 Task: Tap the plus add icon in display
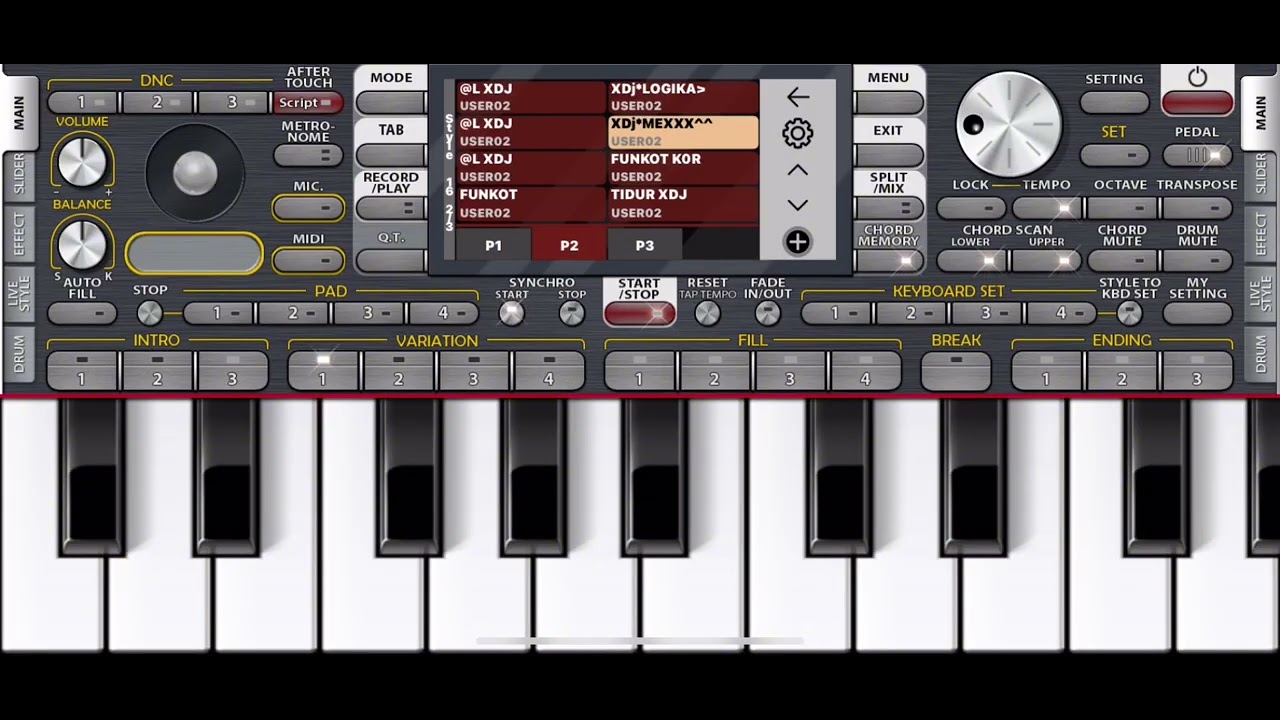(x=797, y=242)
